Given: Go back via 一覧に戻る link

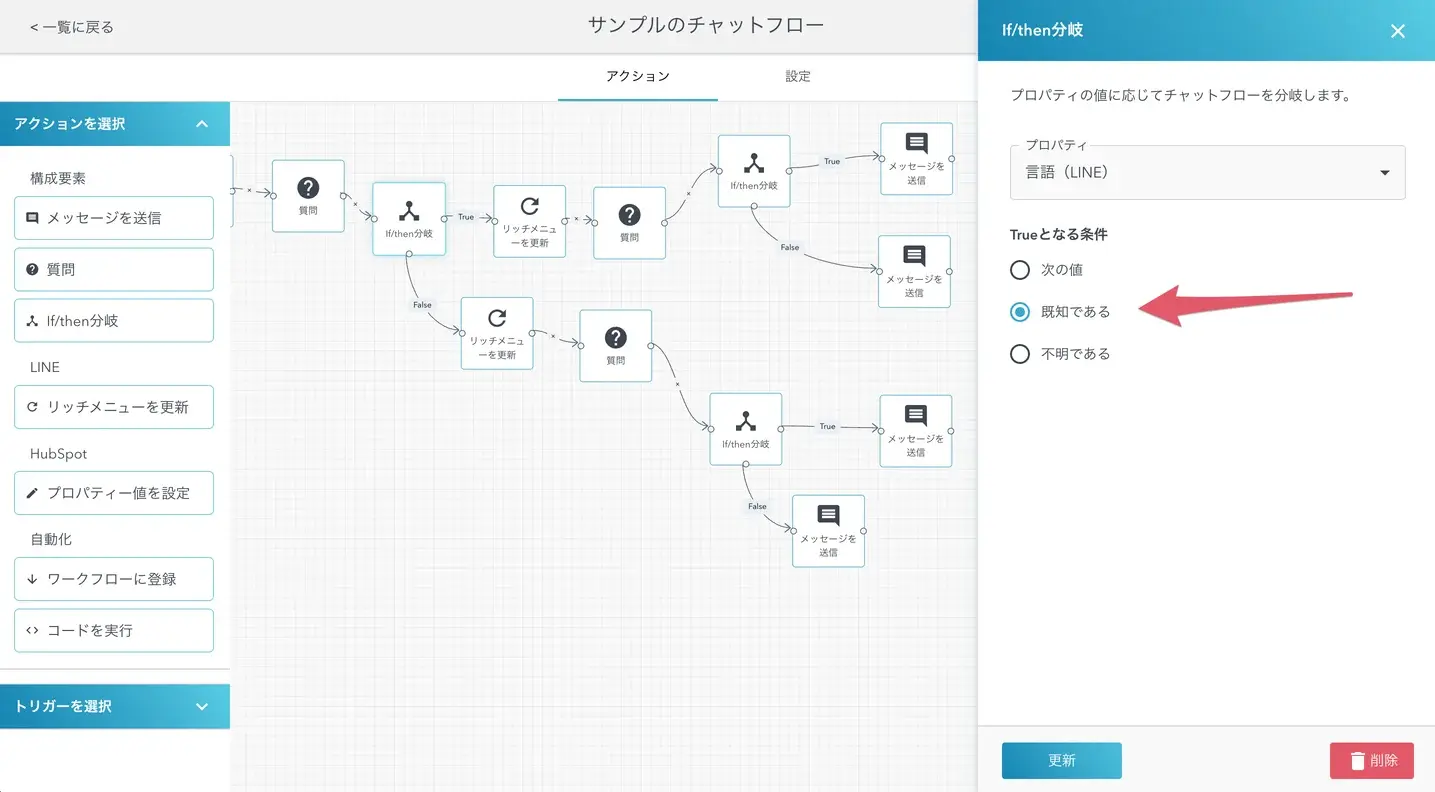Looking at the screenshot, I should (x=72, y=27).
